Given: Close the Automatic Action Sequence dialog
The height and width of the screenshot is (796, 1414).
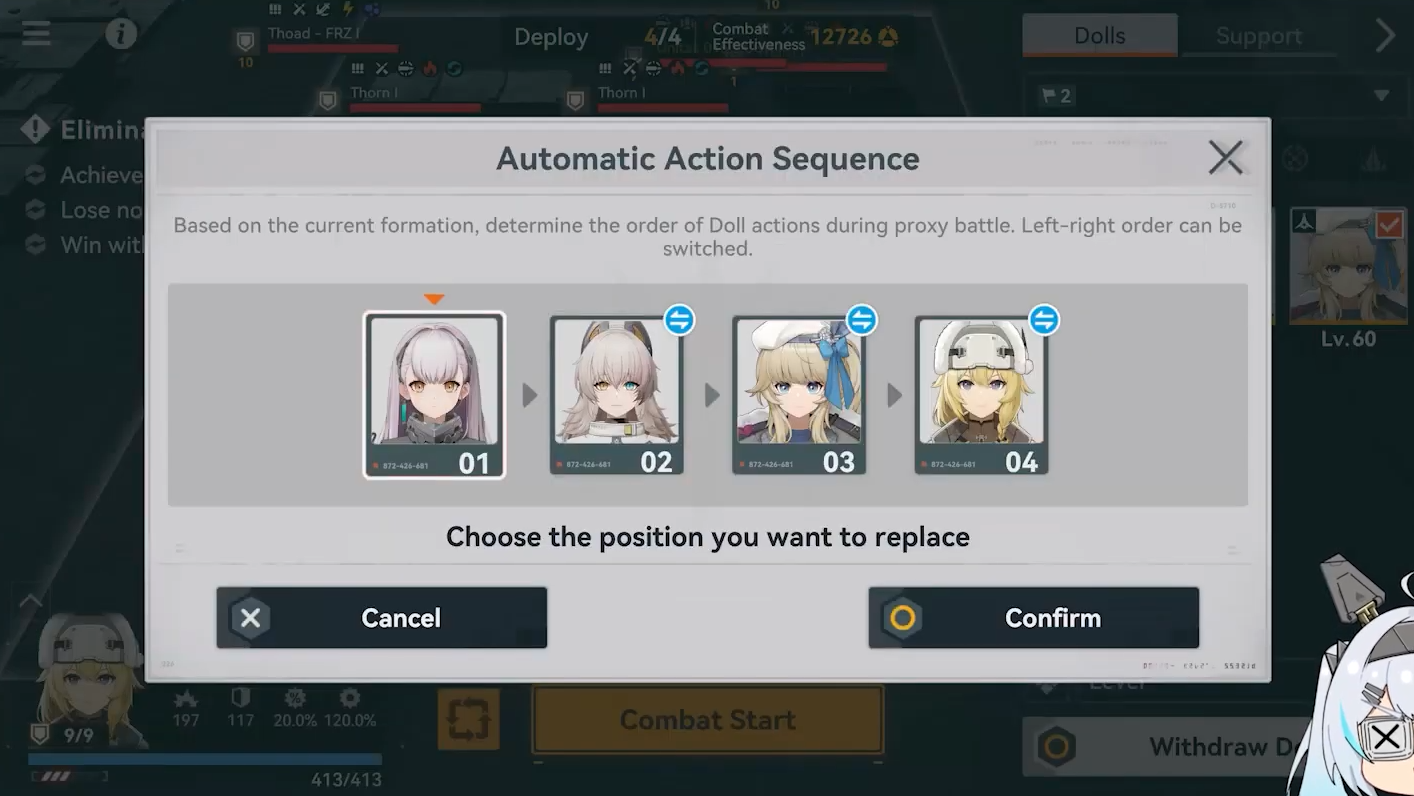Looking at the screenshot, I should (1225, 158).
